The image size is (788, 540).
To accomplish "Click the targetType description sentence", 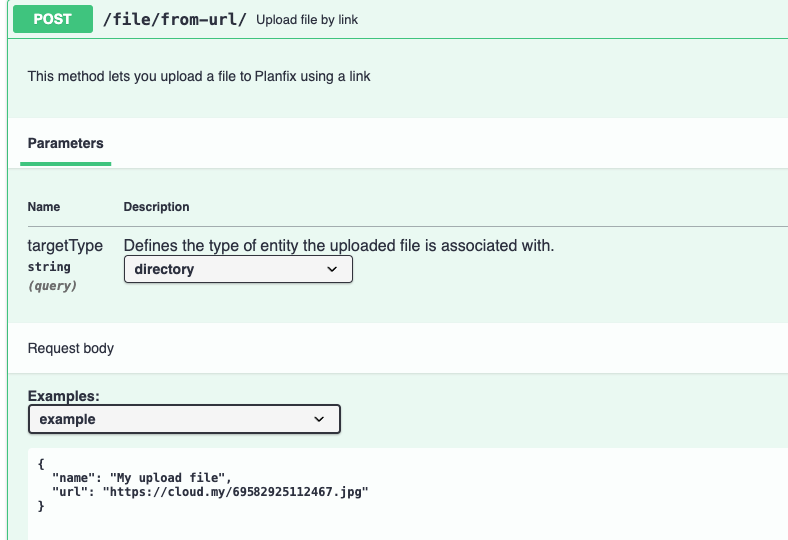I will [338, 245].
